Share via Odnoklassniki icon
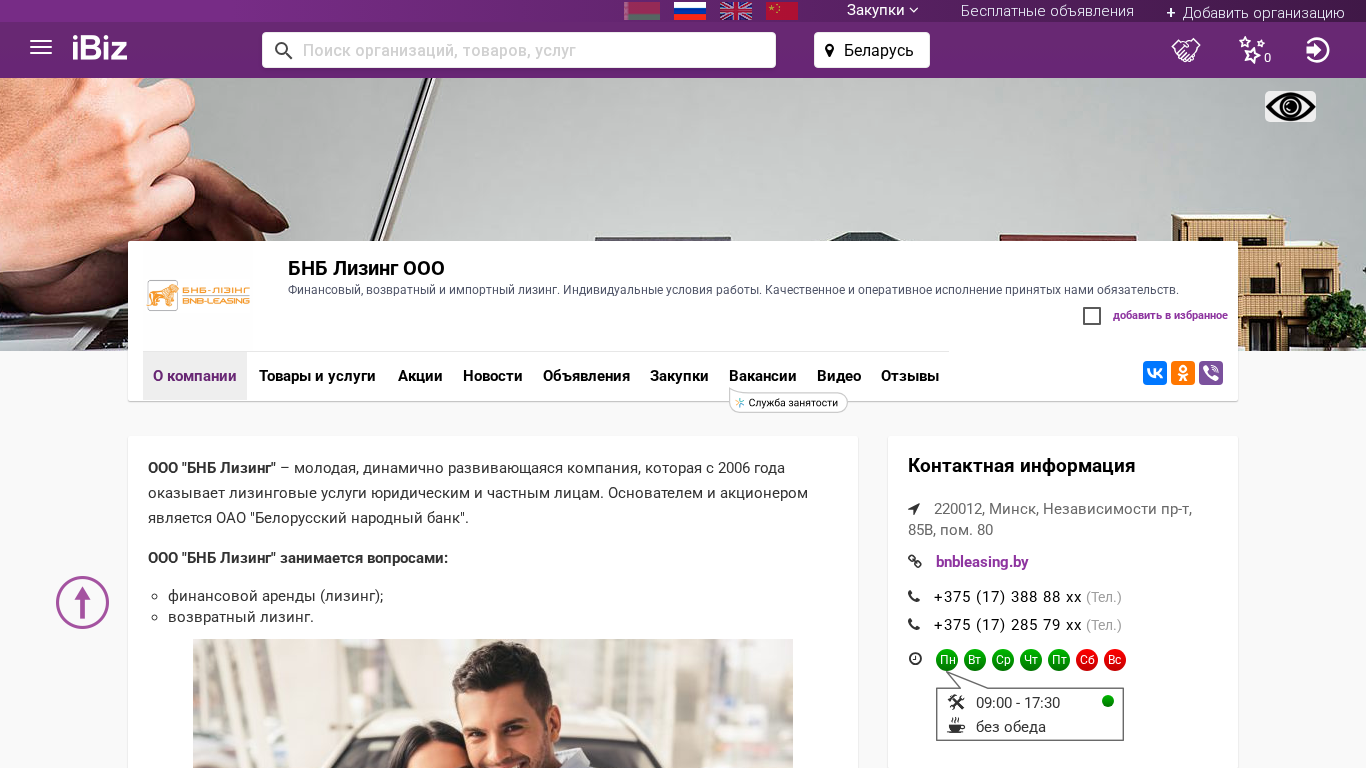 tap(1183, 373)
